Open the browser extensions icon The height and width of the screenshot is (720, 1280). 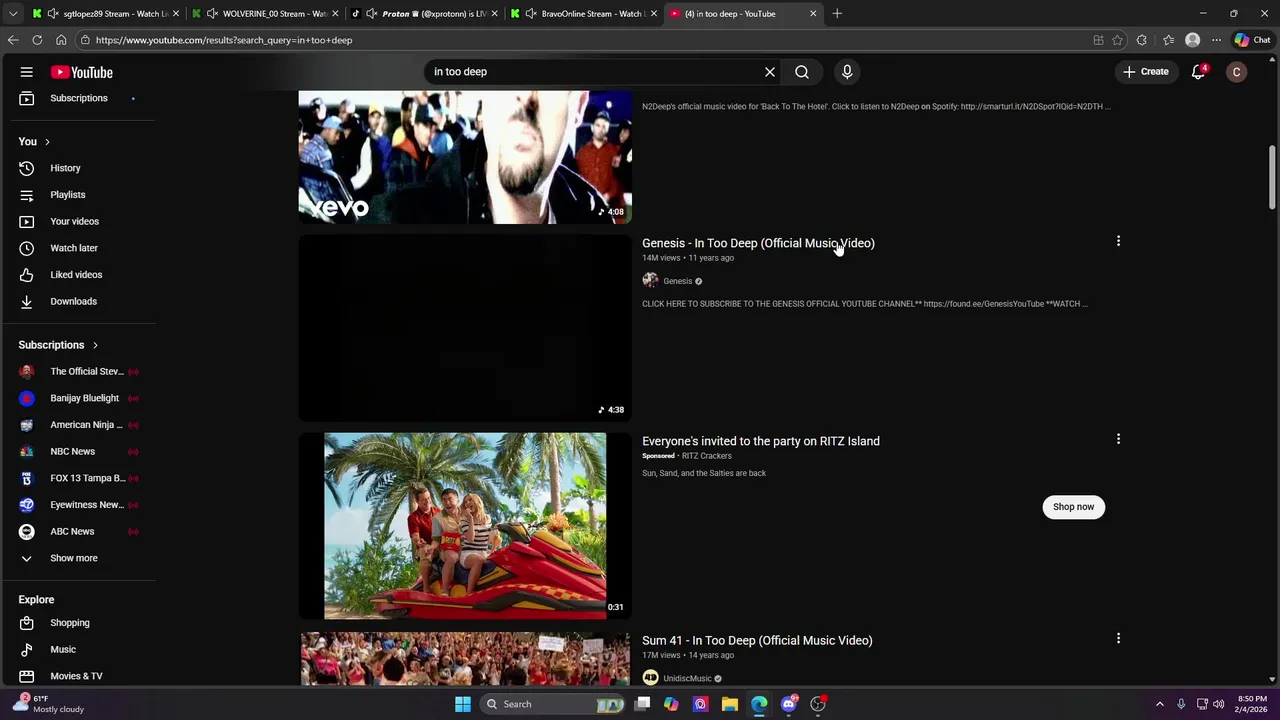point(1142,40)
